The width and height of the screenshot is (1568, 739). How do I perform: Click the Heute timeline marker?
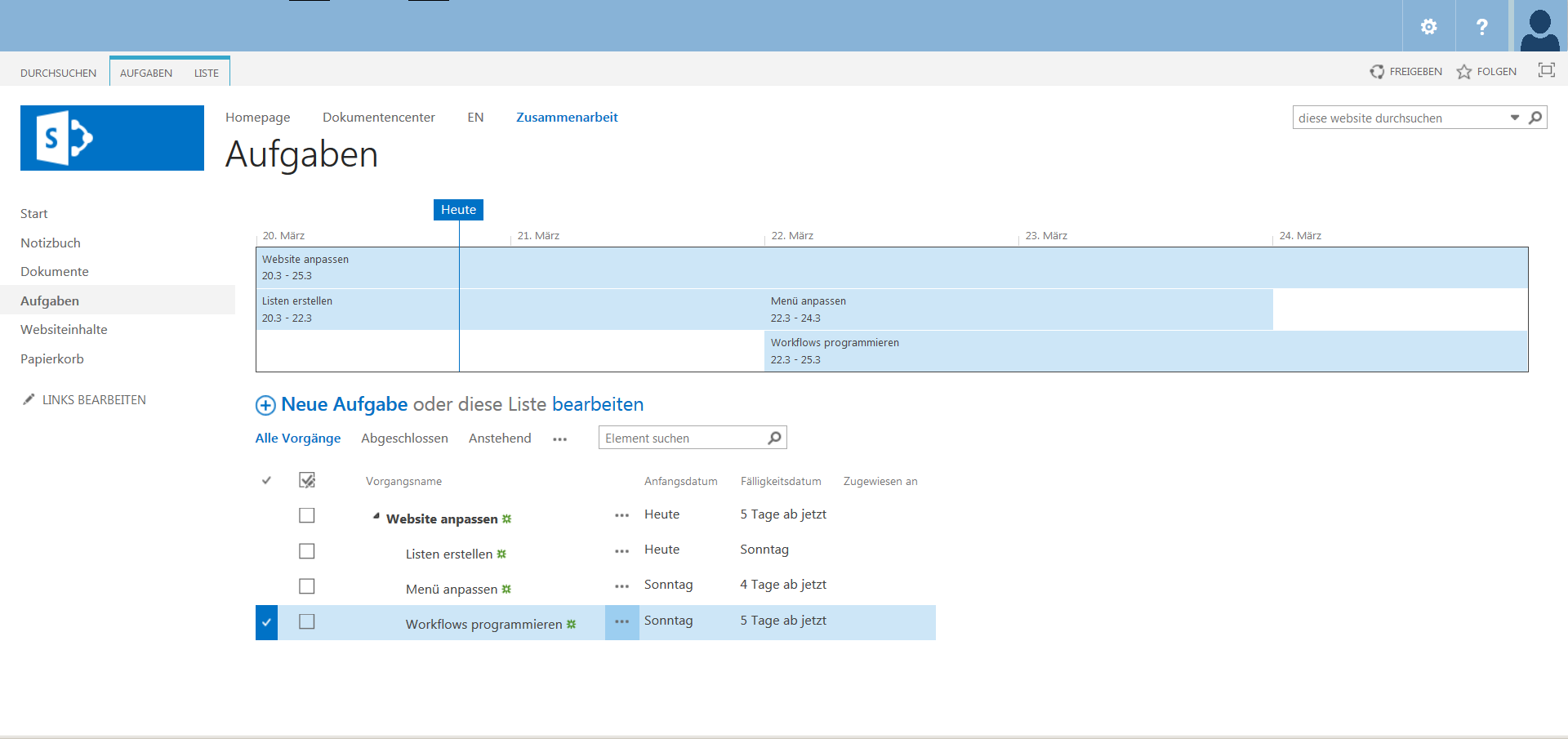[458, 210]
